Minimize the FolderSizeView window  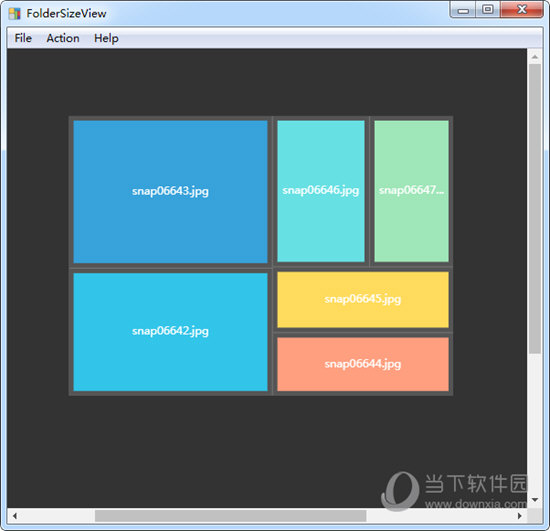[463, 10]
